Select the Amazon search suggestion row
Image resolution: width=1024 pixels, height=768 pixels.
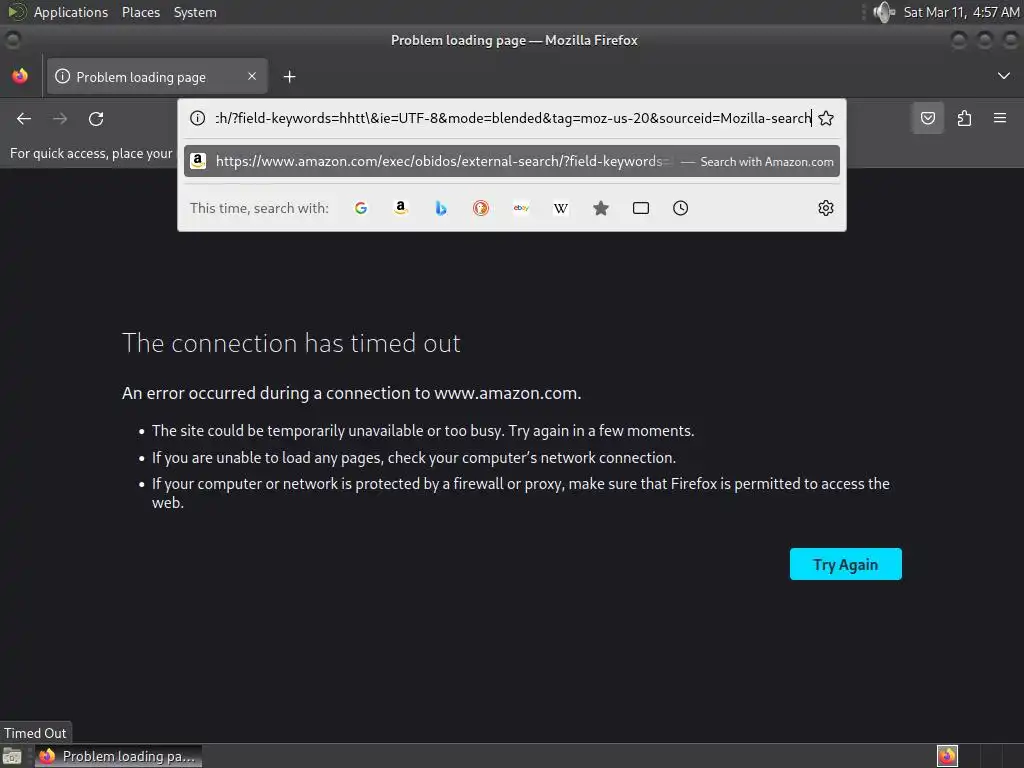pyautogui.click(x=512, y=161)
